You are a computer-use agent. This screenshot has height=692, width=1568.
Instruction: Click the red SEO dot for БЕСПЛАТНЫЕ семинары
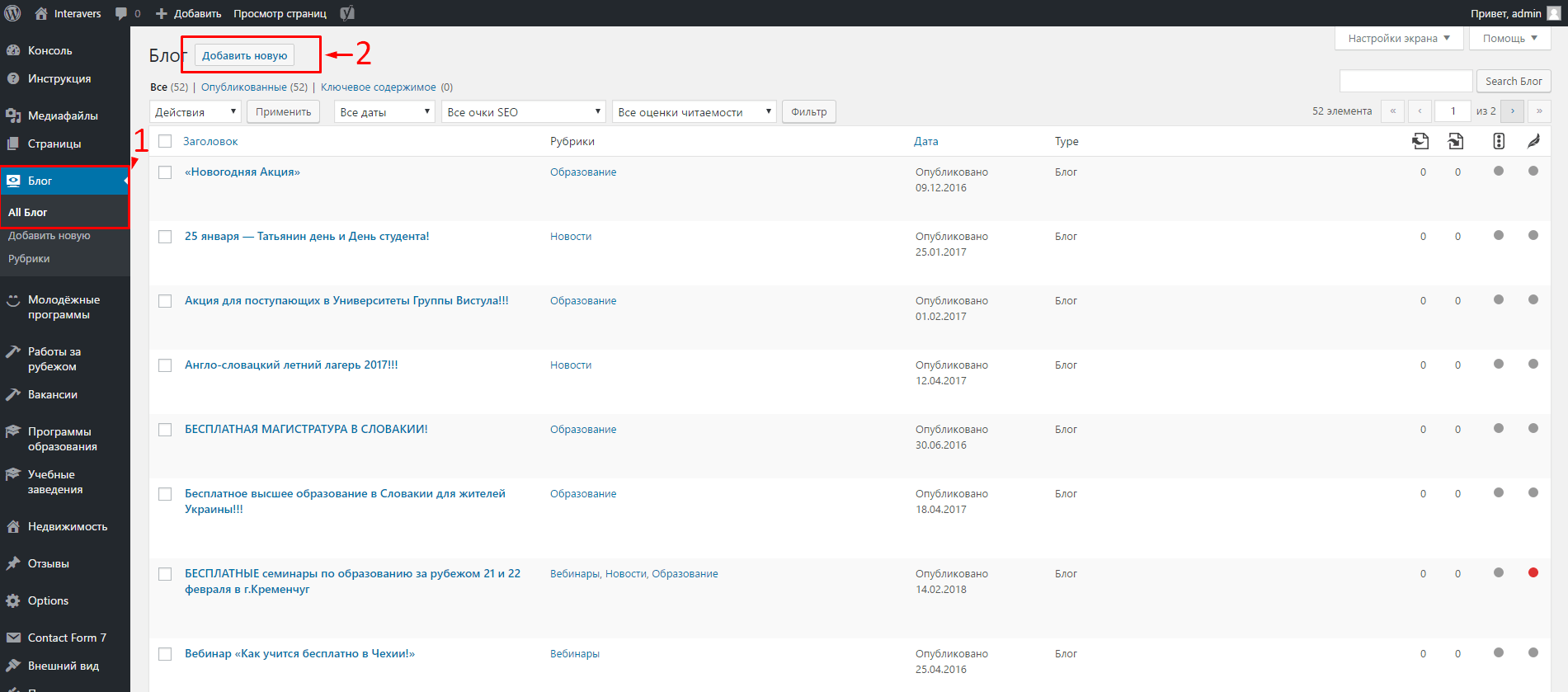click(x=1533, y=572)
